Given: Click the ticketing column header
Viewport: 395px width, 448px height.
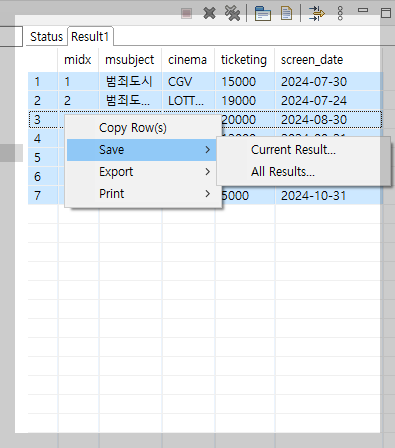Looking at the screenshot, I should pos(244,60).
